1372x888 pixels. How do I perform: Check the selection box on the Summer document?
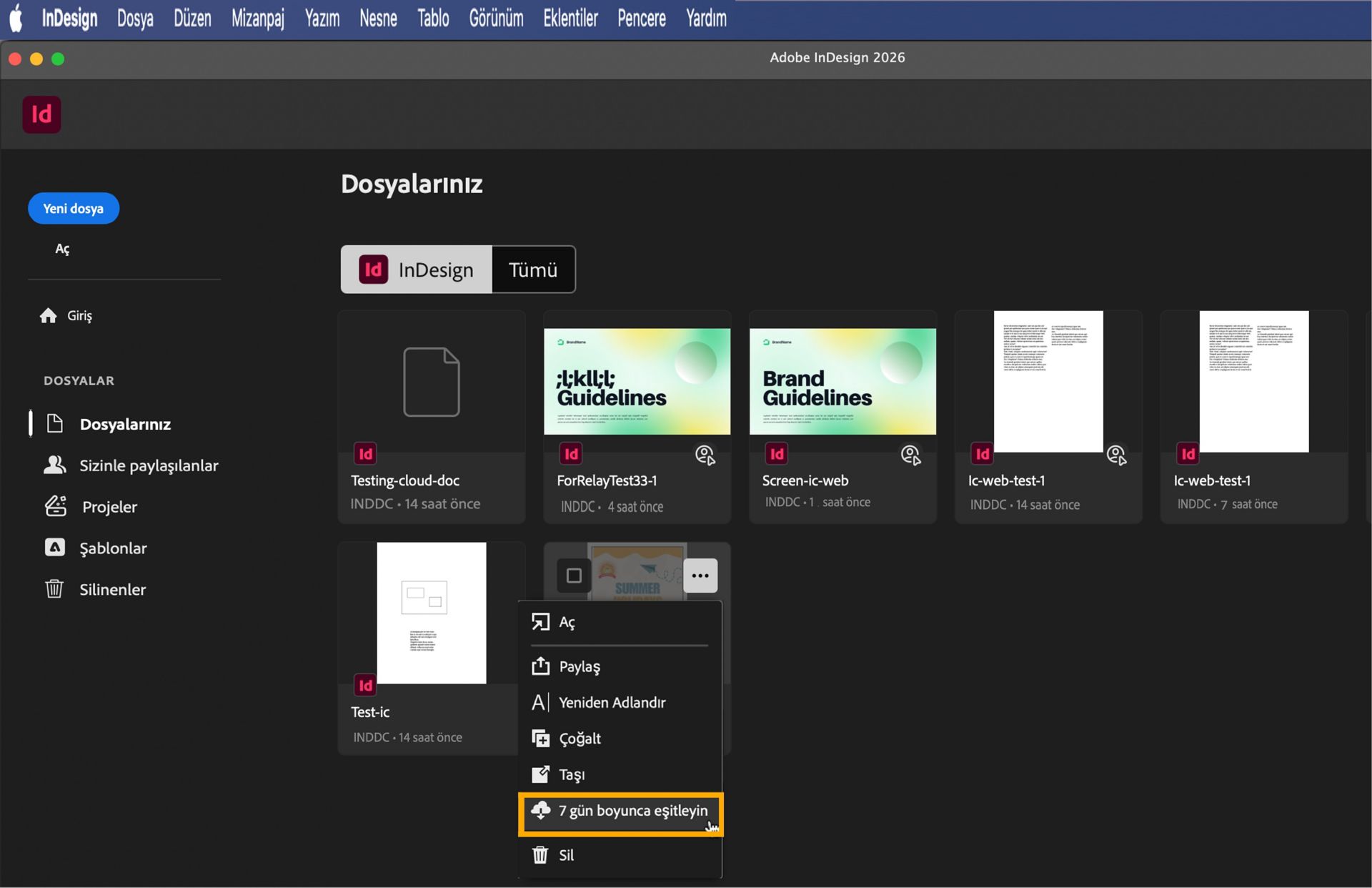(x=573, y=575)
